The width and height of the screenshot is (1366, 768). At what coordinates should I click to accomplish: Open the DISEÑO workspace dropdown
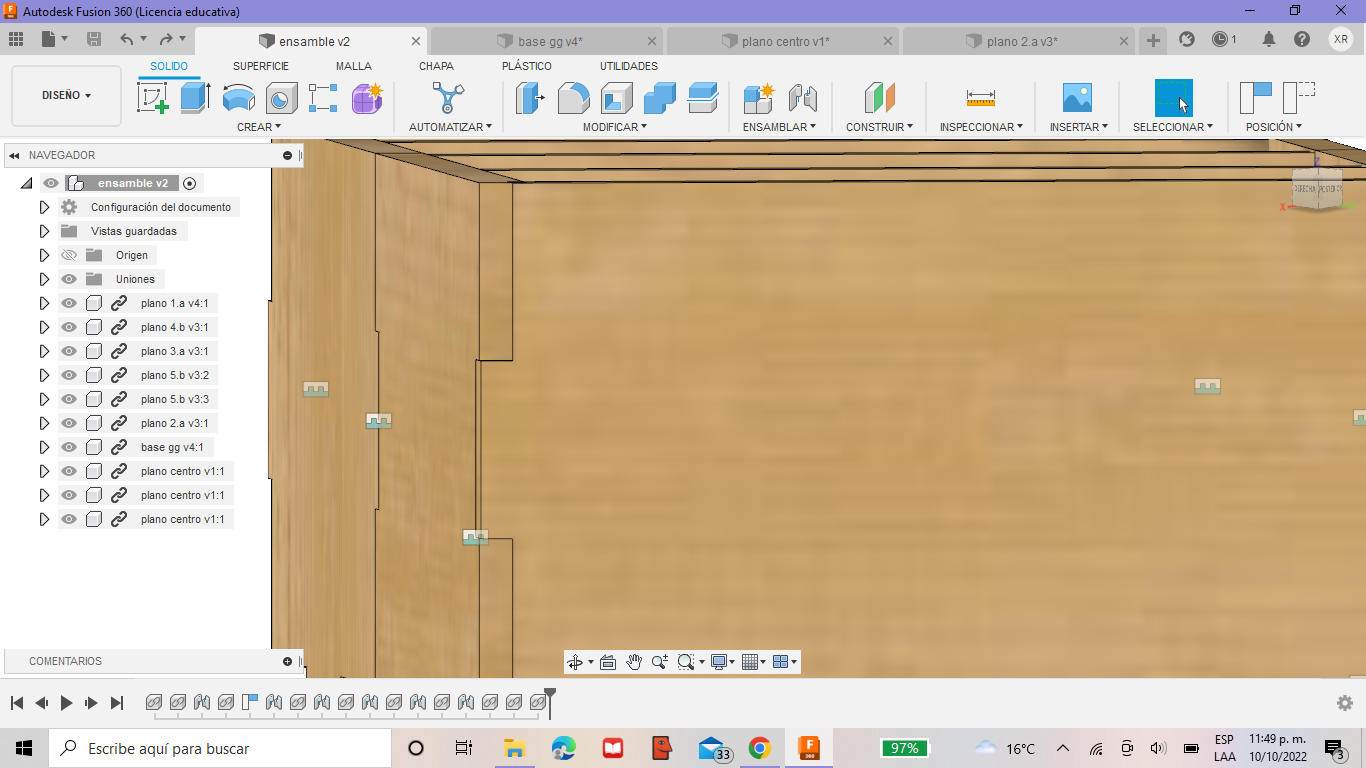67,96
